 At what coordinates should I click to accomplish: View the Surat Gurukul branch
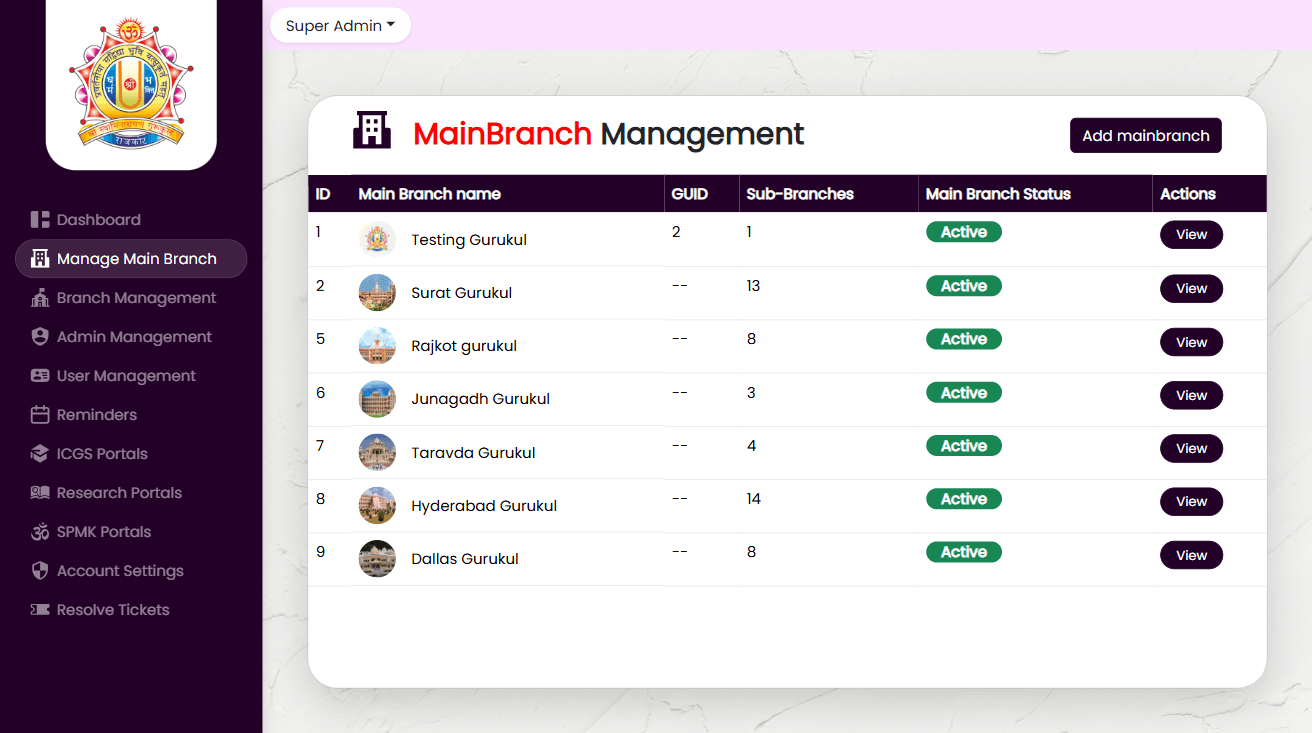[1191, 289]
